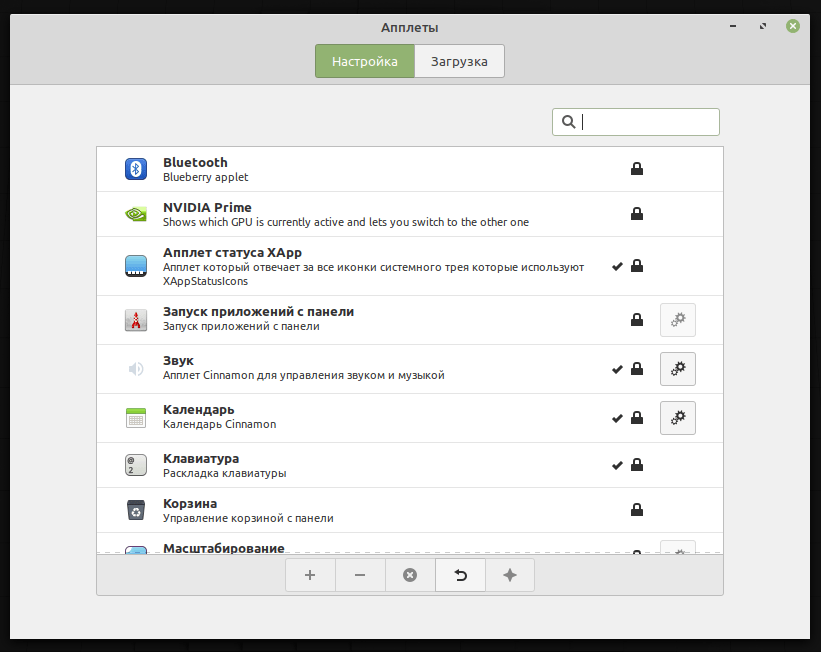Click 'Календарь Cinnamon' description text
The height and width of the screenshot is (652, 821).
tap(219, 424)
